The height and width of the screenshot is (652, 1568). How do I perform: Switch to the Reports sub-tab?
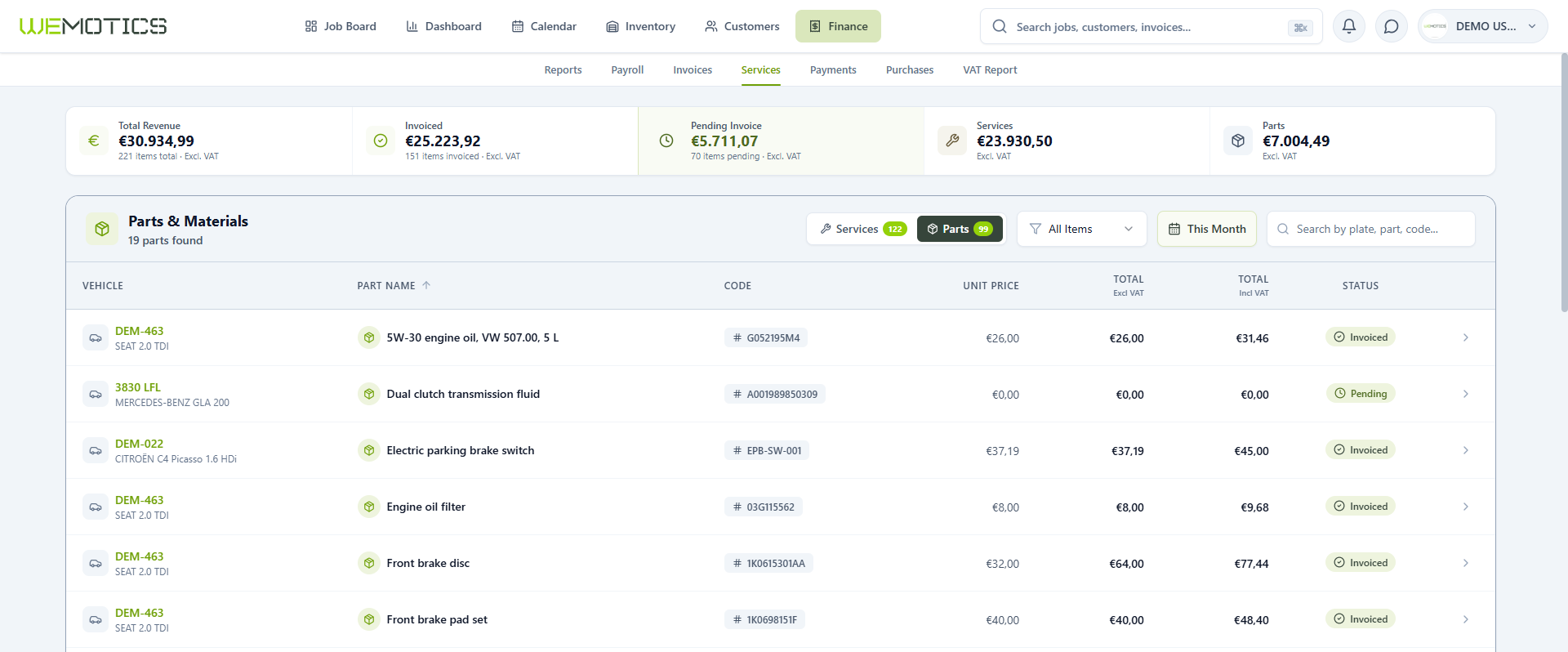coord(563,70)
